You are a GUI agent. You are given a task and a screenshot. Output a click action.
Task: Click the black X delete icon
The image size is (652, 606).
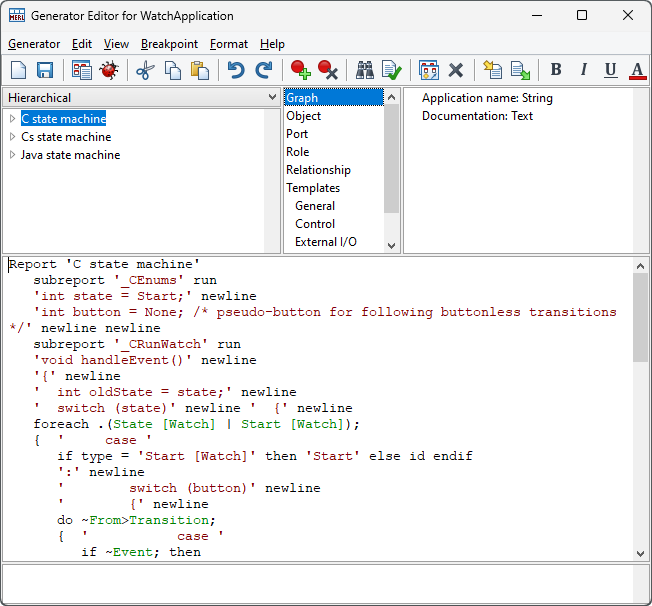456,70
